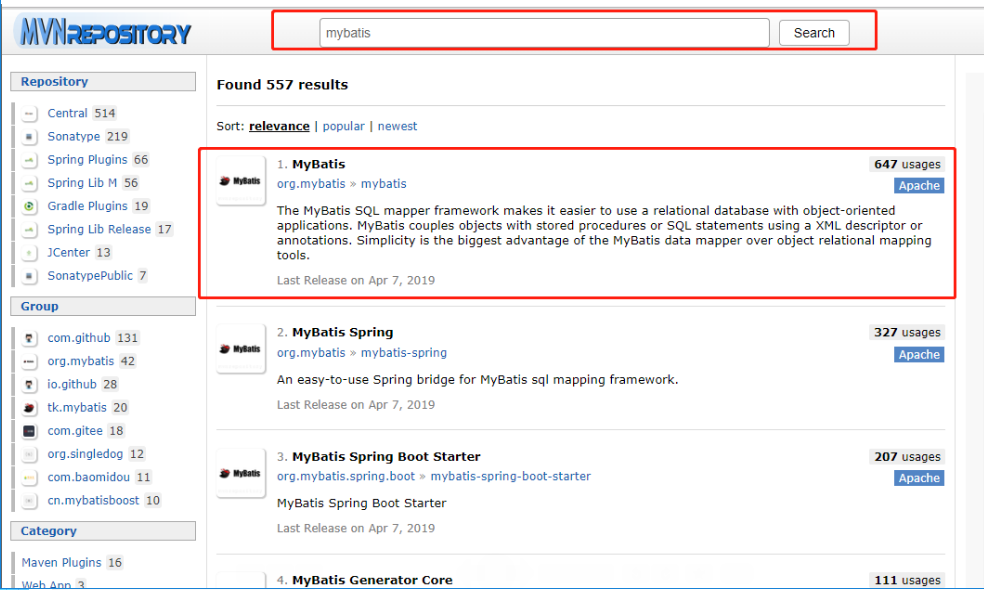Filter by Spring Lib M repository
This screenshot has height=590, width=984.
[82, 183]
